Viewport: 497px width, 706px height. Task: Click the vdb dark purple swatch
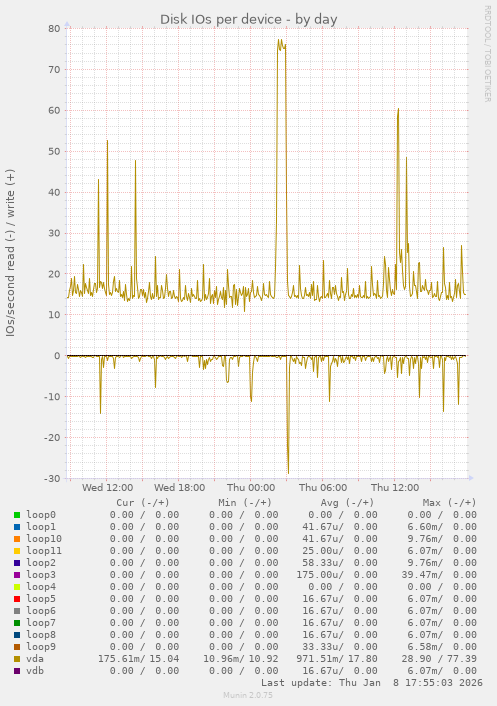17,671
